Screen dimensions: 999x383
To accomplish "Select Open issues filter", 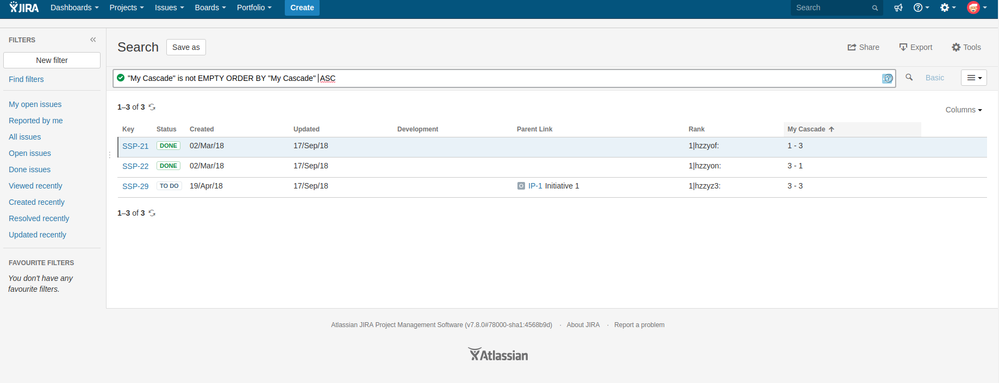I will 30,154.
